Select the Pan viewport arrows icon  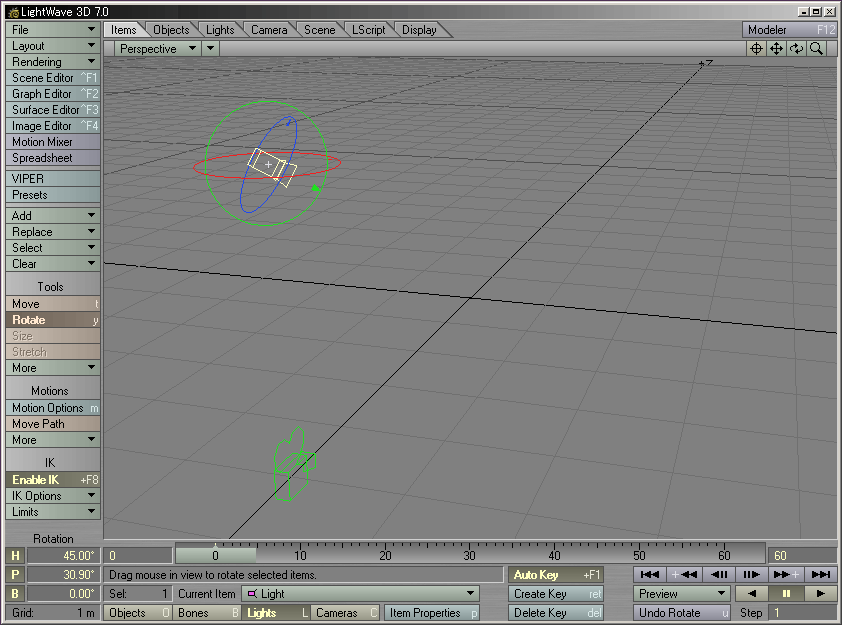776,49
